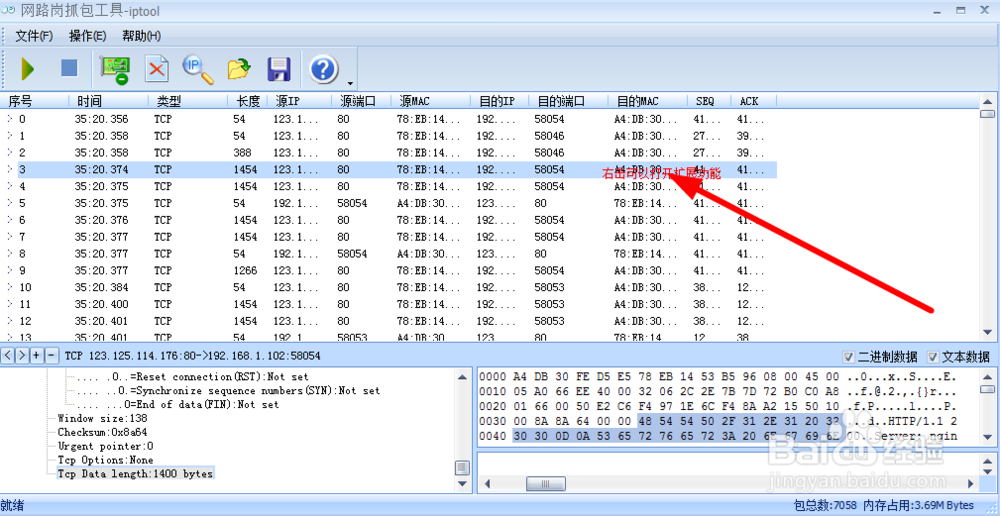This screenshot has width=1000, height=516.
Task: Select packet 6 time 35:20.376
Action: (101, 220)
